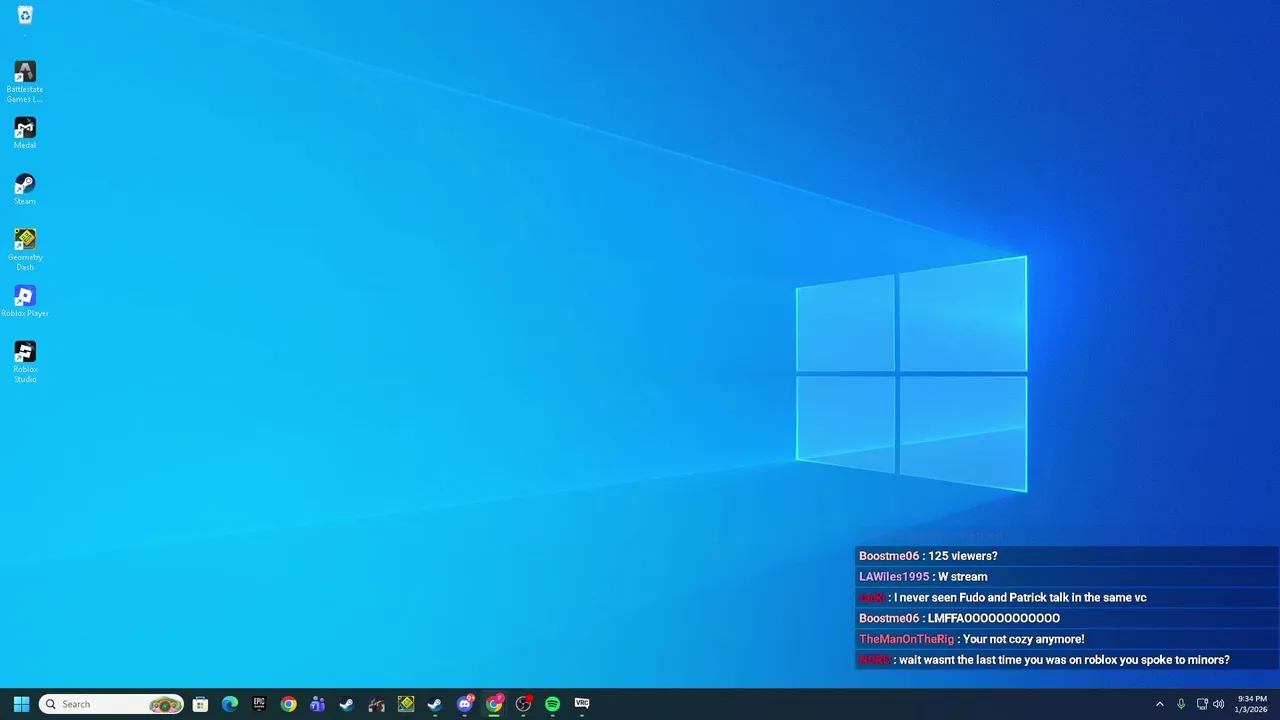Viewport: 1280px width, 720px height.
Task: Select the Roblox Player desktop shortcut
Action: pos(25,302)
